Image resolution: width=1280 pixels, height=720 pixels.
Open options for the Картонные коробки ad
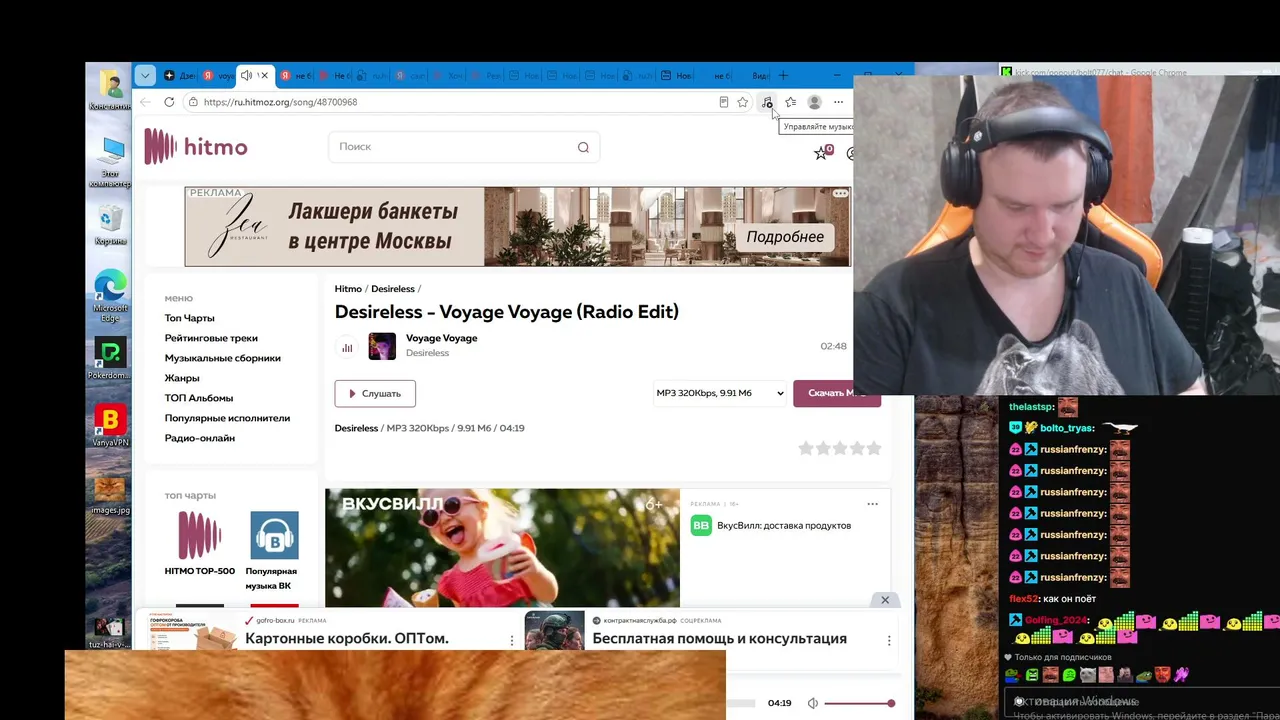tap(512, 640)
